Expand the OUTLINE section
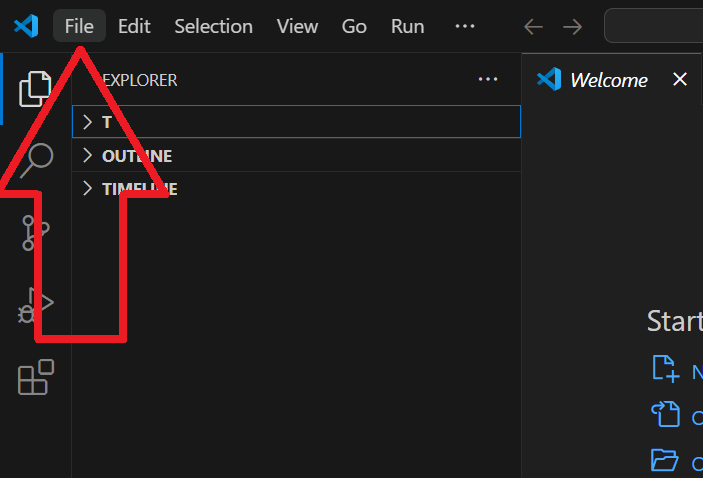 pyautogui.click(x=296, y=156)
